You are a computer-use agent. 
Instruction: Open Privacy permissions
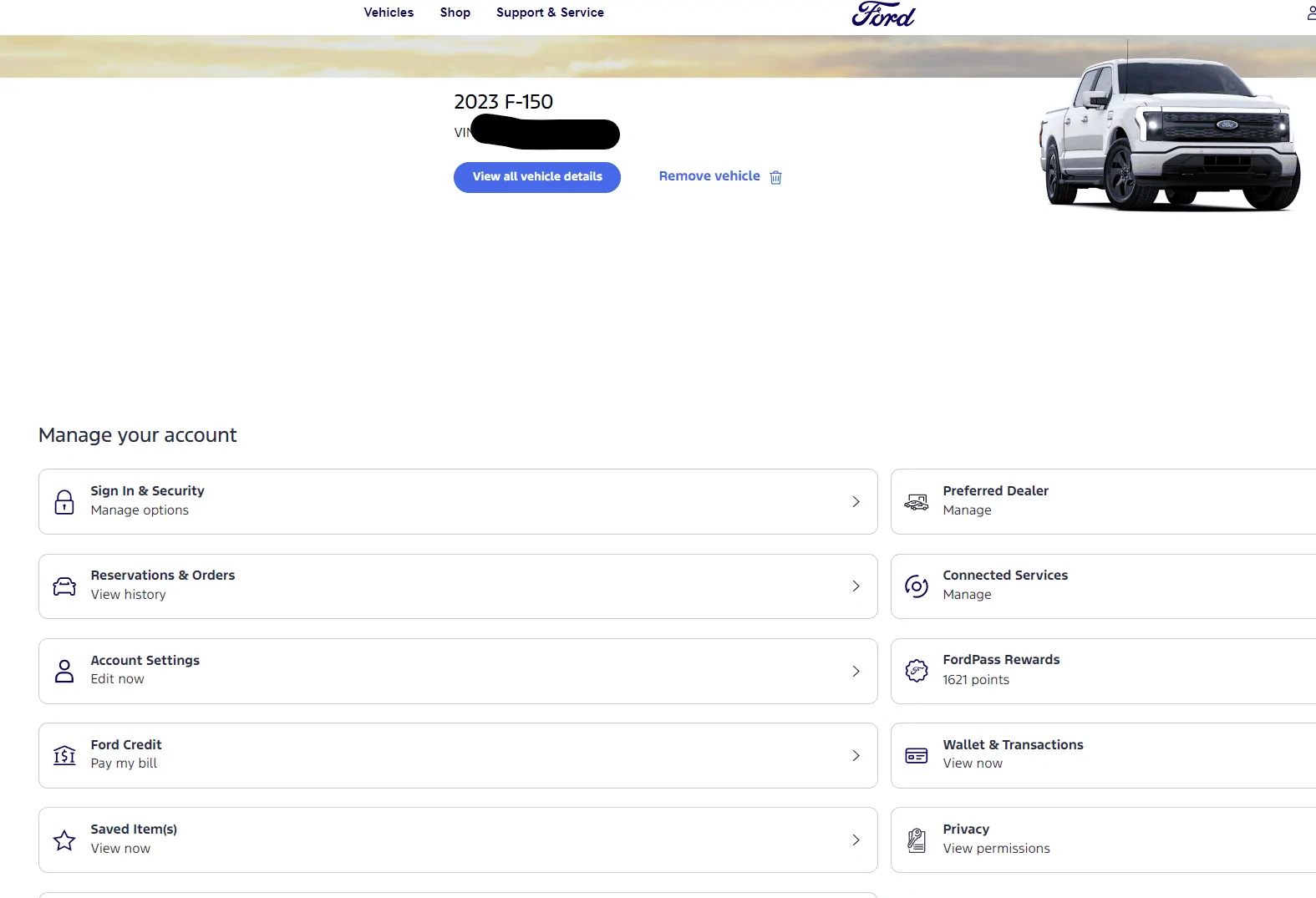(x=1103, y=840)
